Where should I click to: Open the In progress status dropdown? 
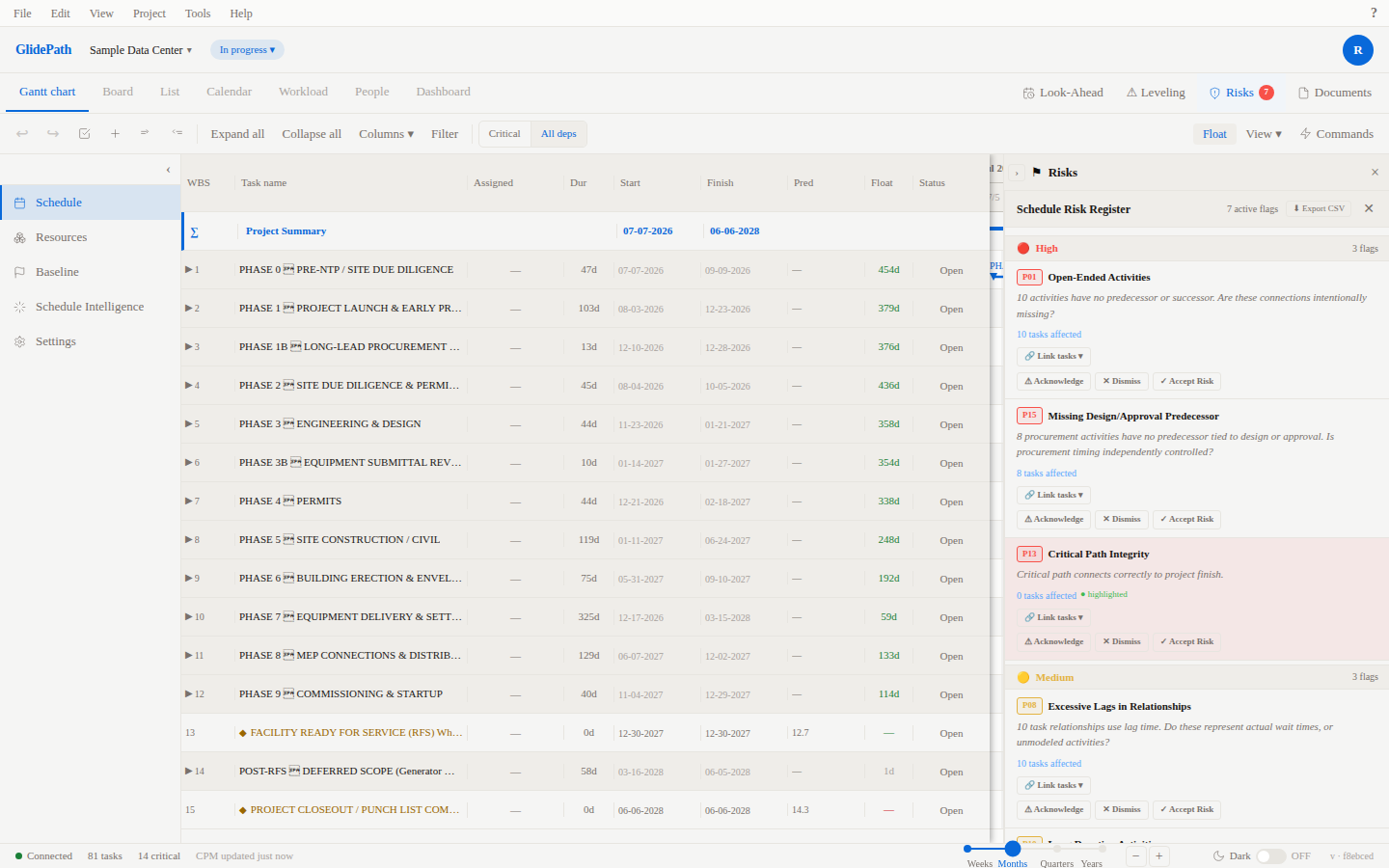[x=247, y=50]
